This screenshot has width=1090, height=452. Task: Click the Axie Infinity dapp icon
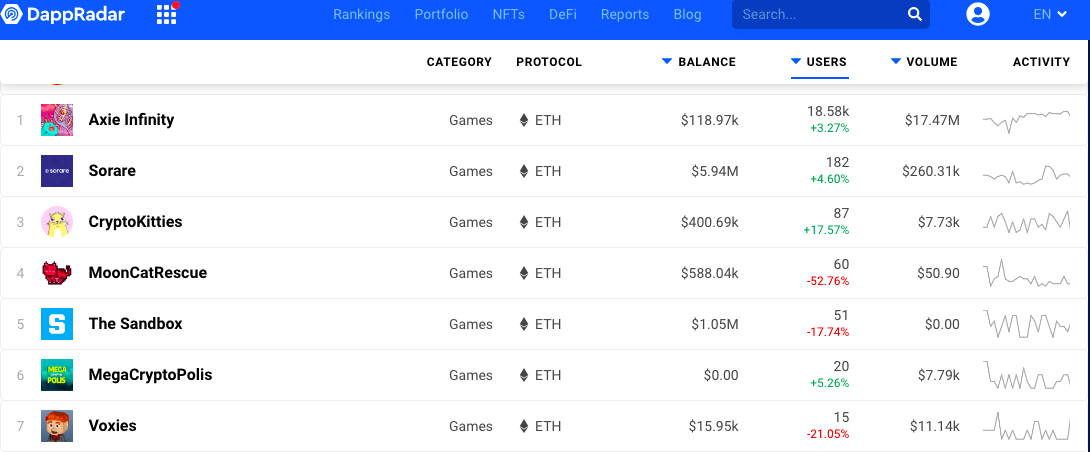[x=57, y=120]
